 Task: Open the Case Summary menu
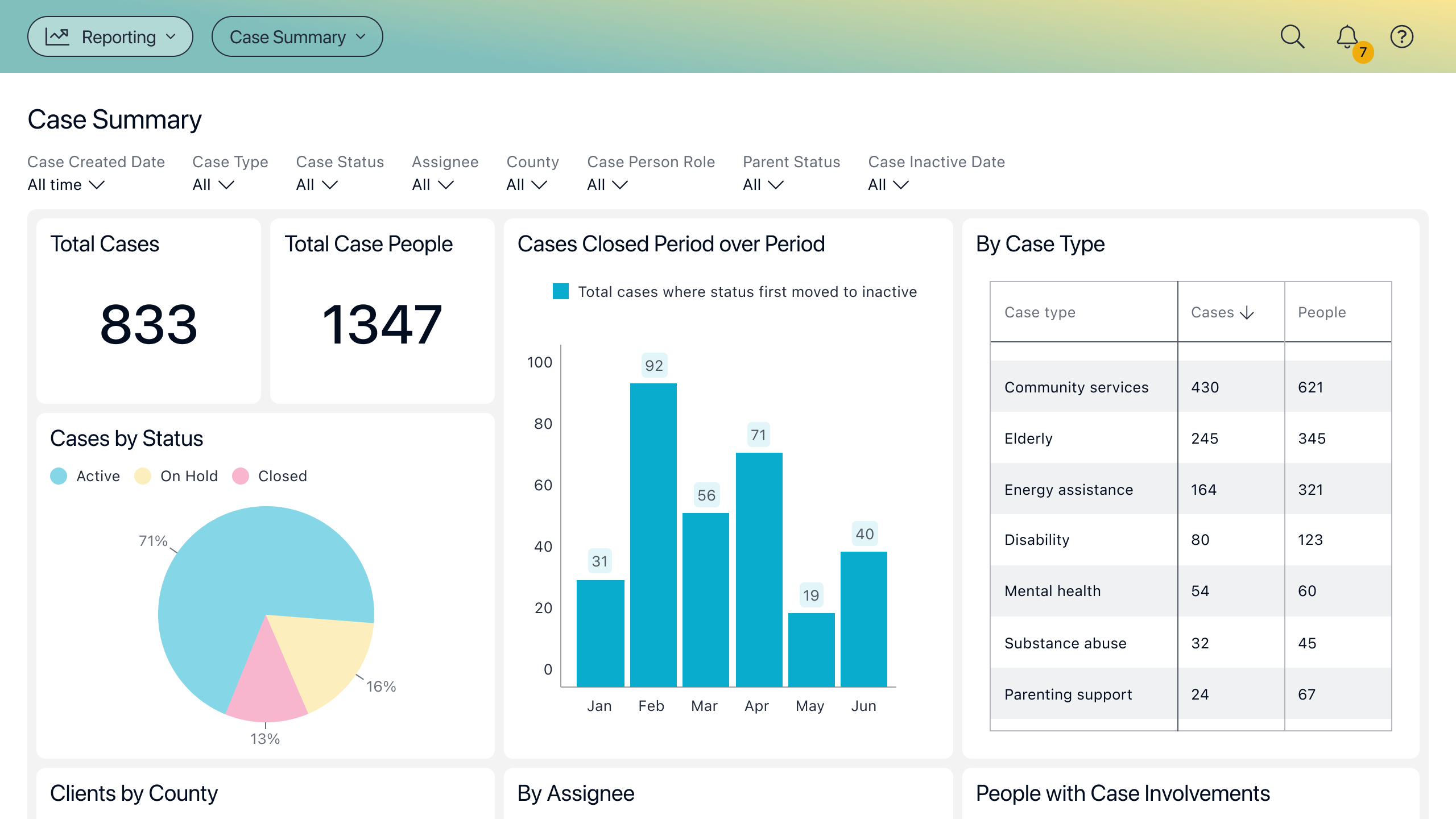(297, 37)
